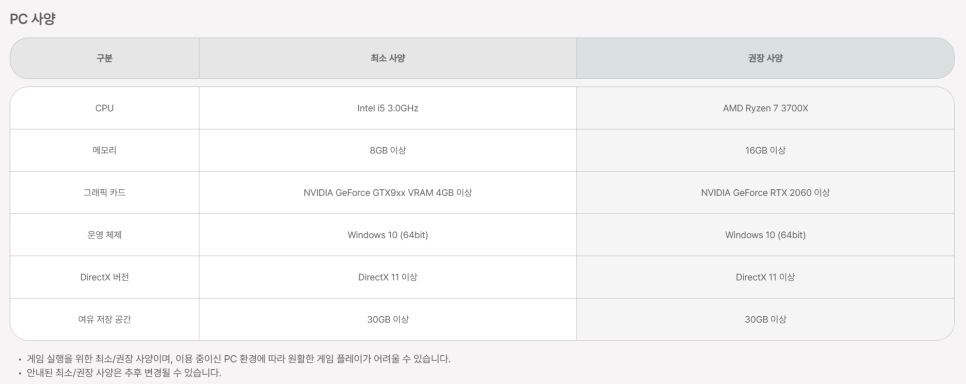This screenshot has width=966, height=384.
Task: Click the GeForce RTX 2060 이상 cell
Action: coord(765,192)
